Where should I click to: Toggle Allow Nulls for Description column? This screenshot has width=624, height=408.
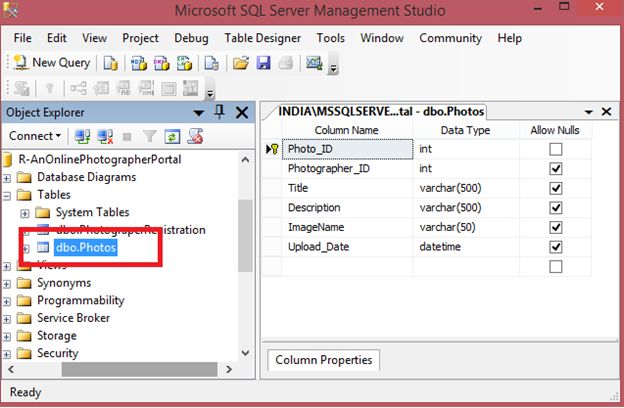click(x=556, y=208)
